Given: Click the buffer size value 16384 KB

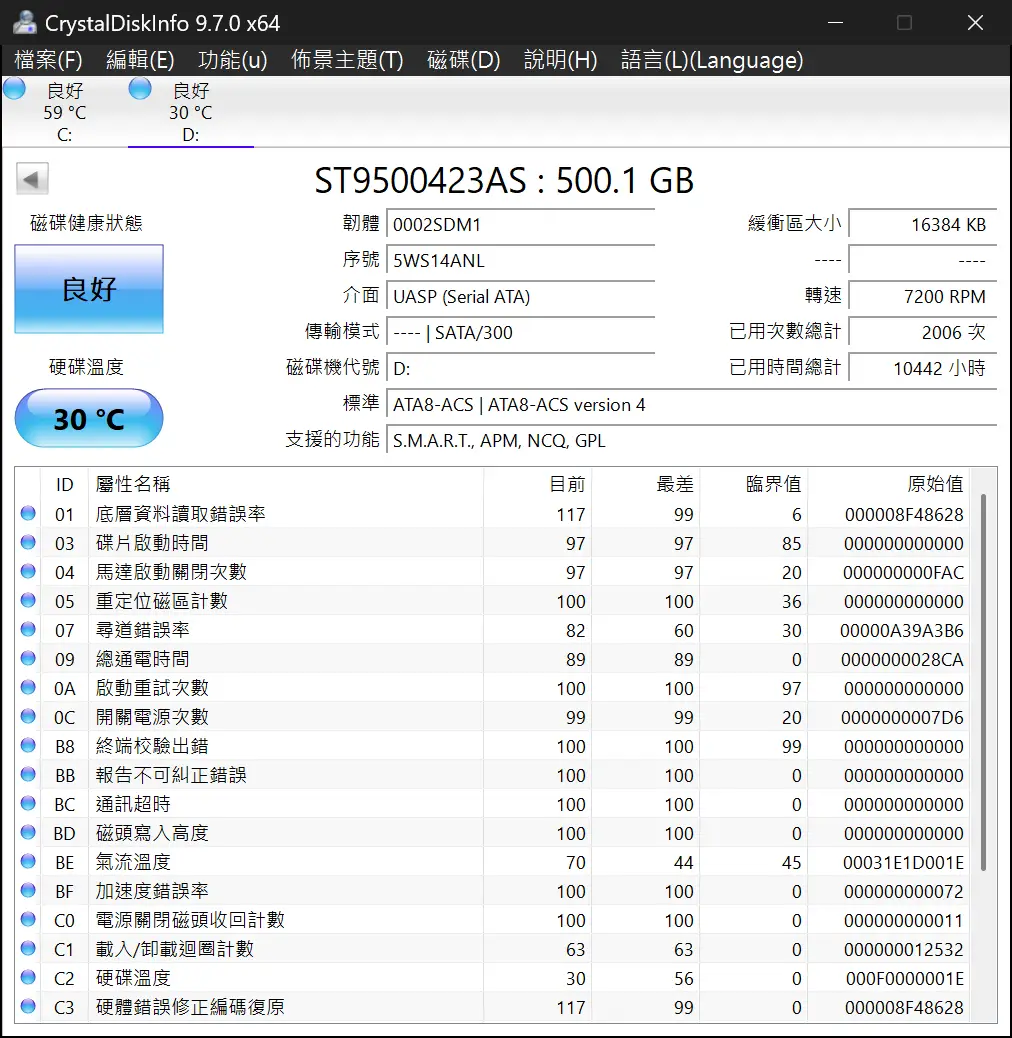Looking at the screenshot, I should click(923, 224).
